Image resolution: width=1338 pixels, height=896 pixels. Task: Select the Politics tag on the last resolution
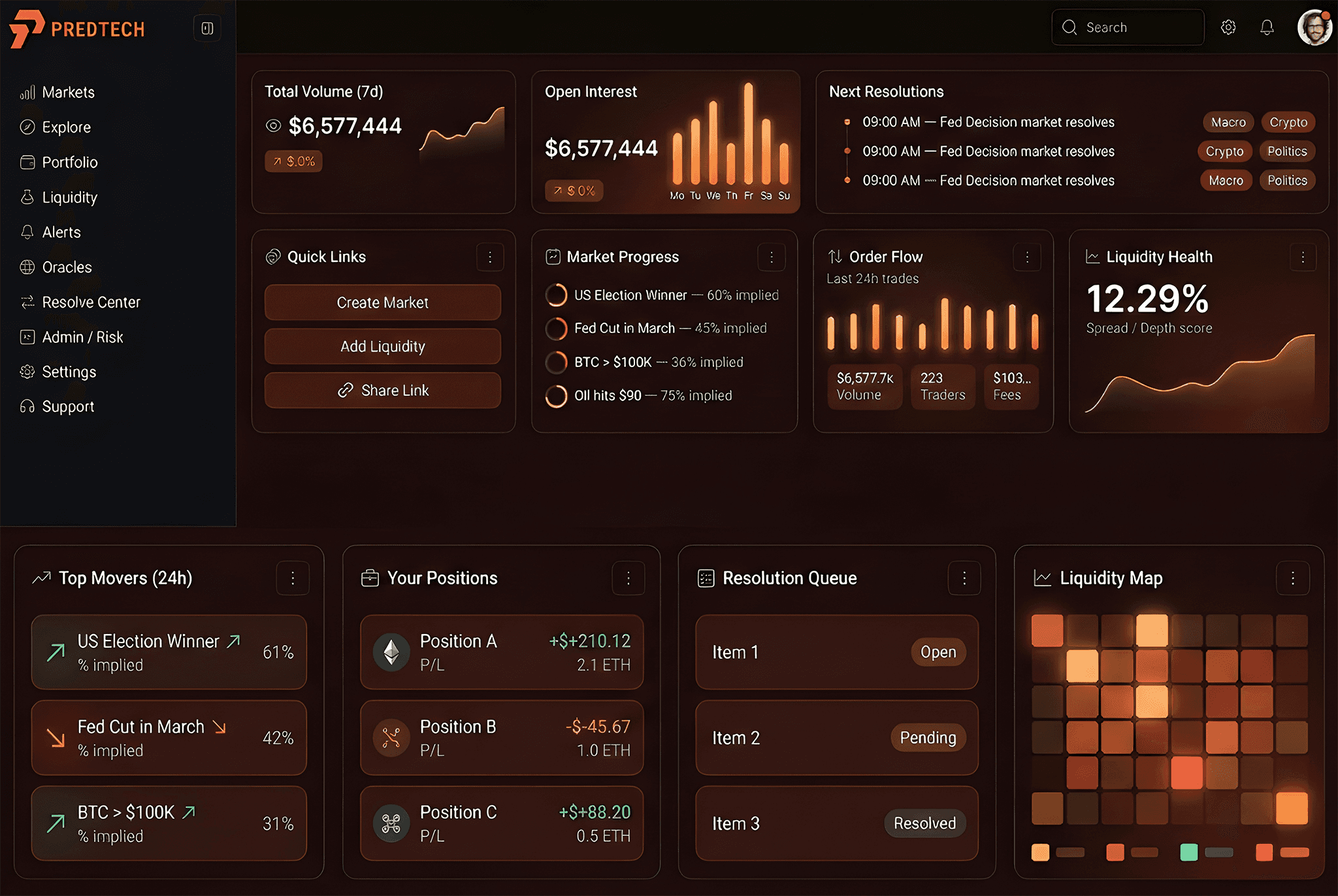pos(1287,180)
